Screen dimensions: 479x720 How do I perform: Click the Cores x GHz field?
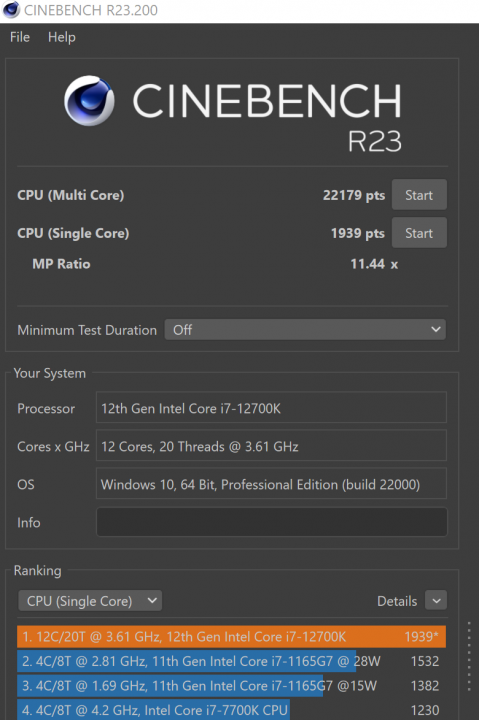pyautogui.click(x=271, y=445)
